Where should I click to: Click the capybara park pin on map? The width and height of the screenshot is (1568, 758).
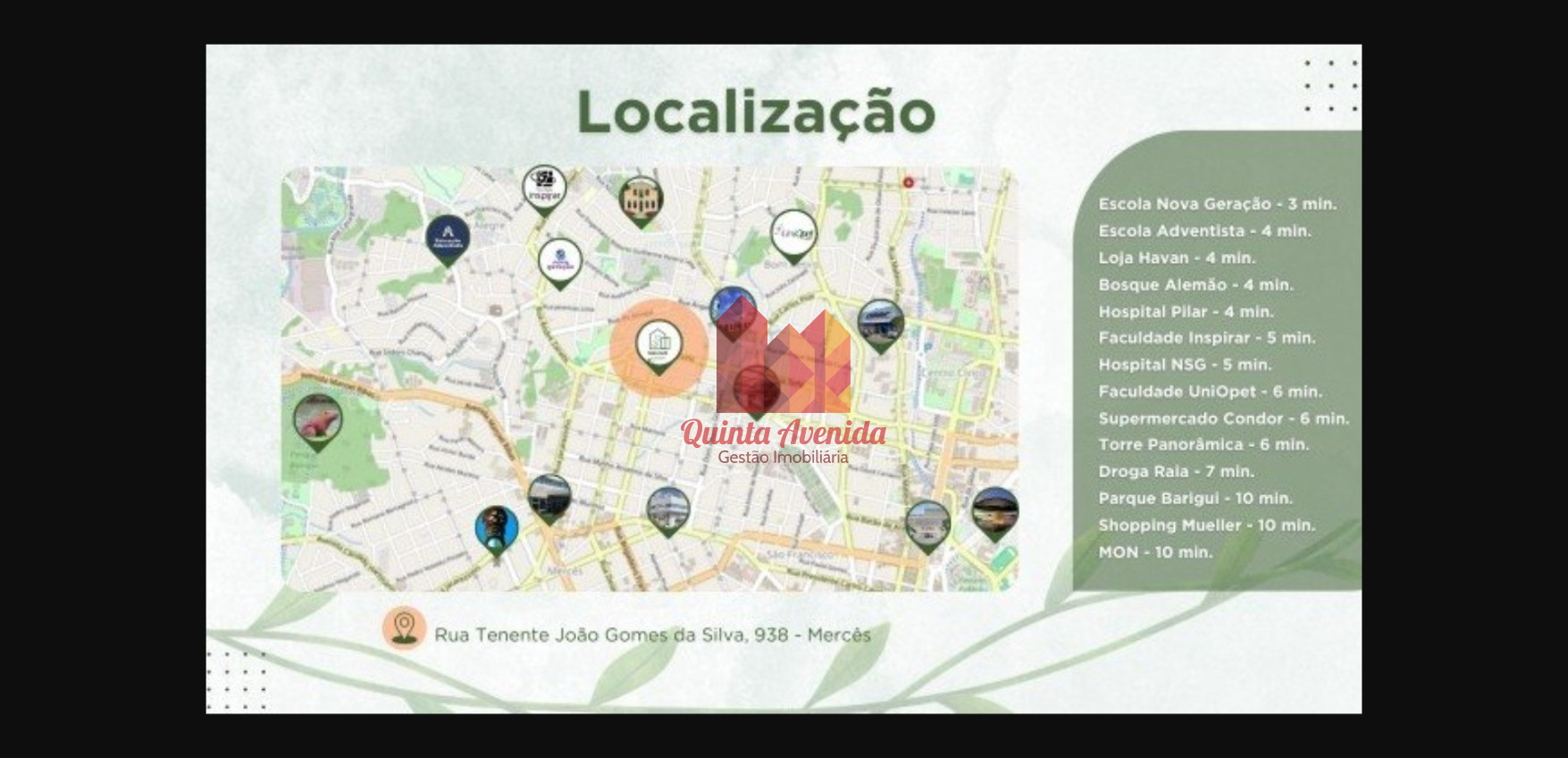[317, 420]
